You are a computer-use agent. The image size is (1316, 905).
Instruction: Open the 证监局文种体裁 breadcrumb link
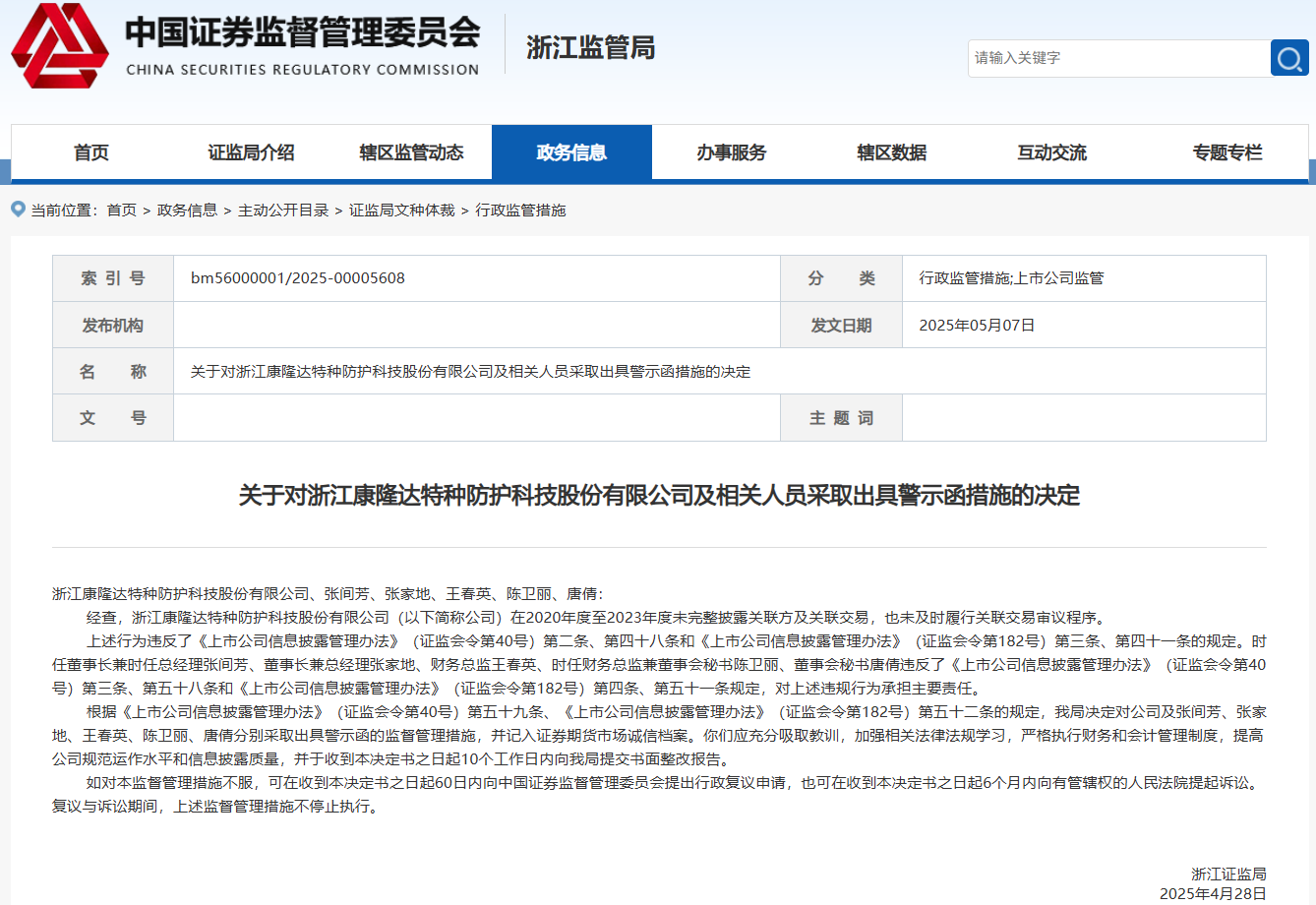click(x=402, y=211)
